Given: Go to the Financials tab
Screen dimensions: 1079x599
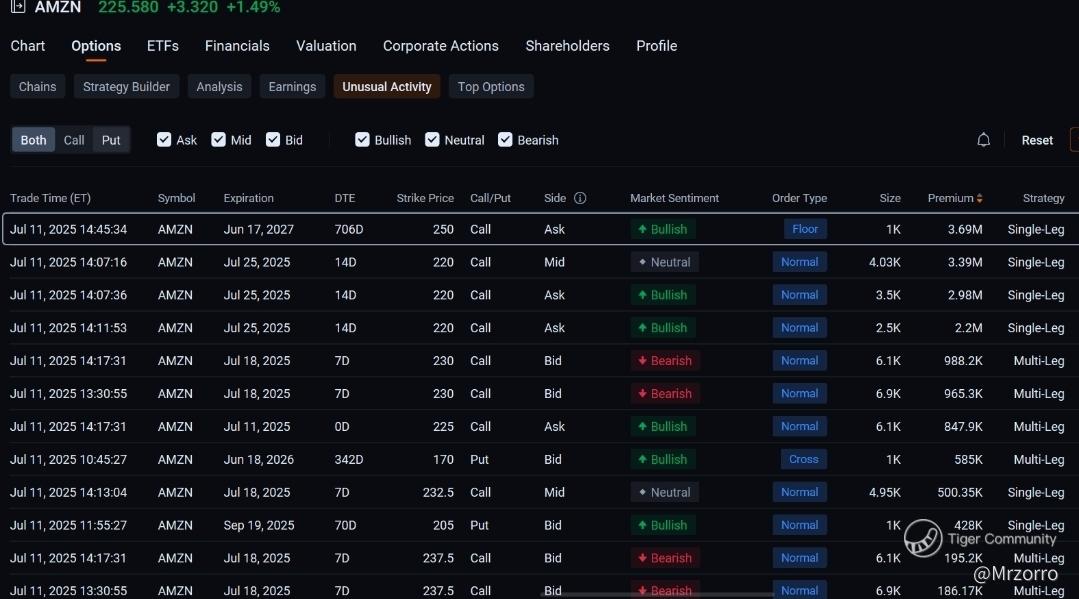Looking at the screenshot, I should coord(237,46).
